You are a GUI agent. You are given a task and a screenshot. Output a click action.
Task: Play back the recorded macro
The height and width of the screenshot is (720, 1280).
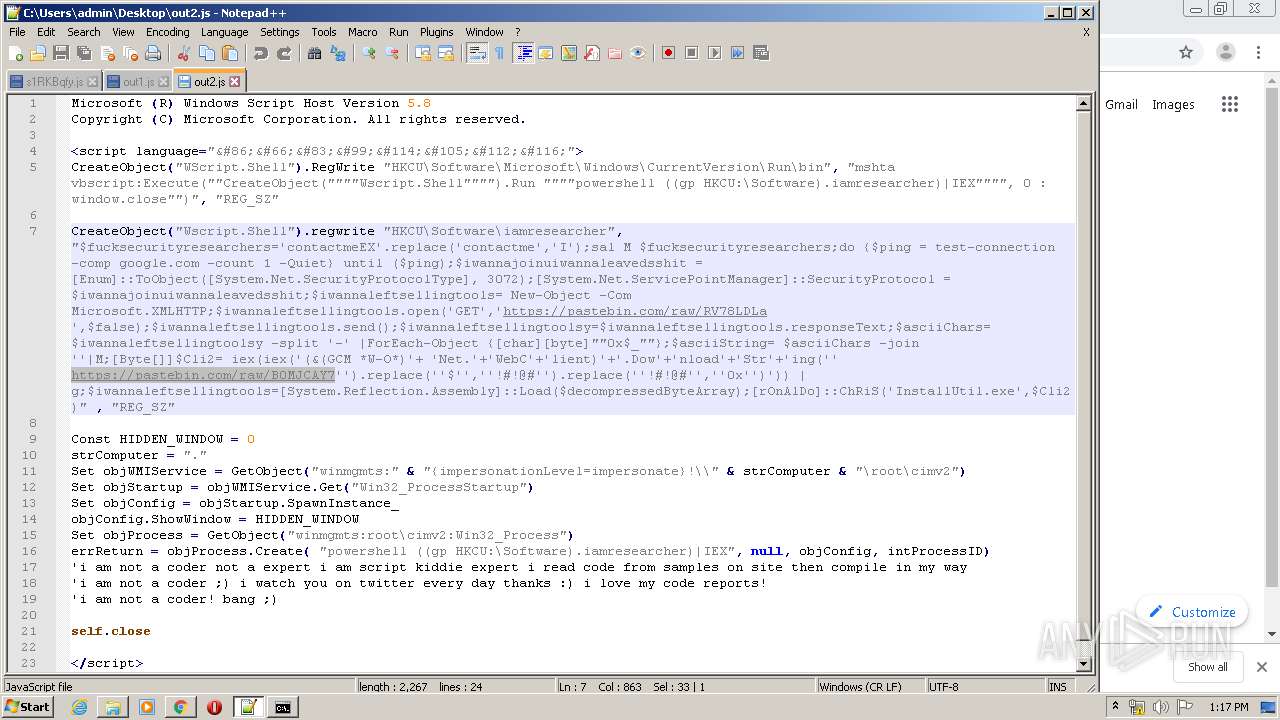714,53
